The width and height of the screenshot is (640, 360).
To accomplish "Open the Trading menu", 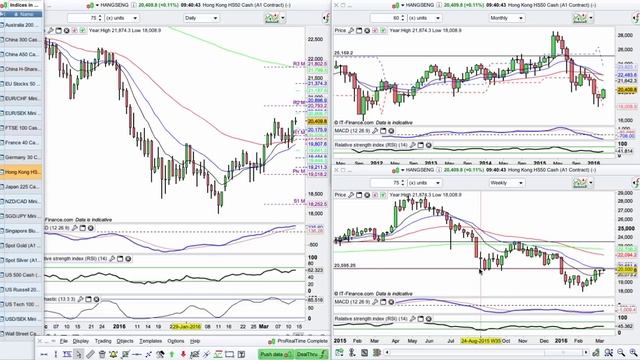I will pos(103,341).
